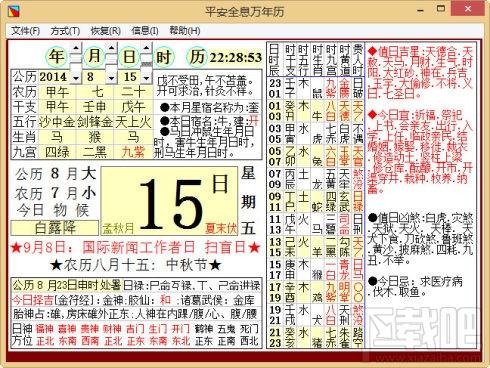
Task: Click the 值日吉星 heading in red
Action: [x=394, y=52]
